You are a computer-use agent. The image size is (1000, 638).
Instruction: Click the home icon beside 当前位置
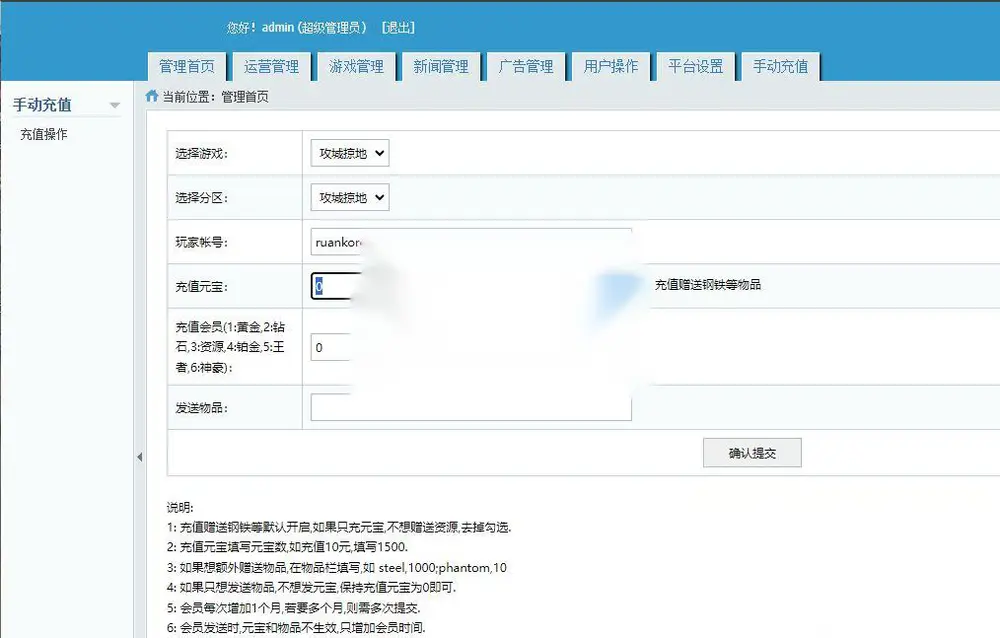coord(152,96)
